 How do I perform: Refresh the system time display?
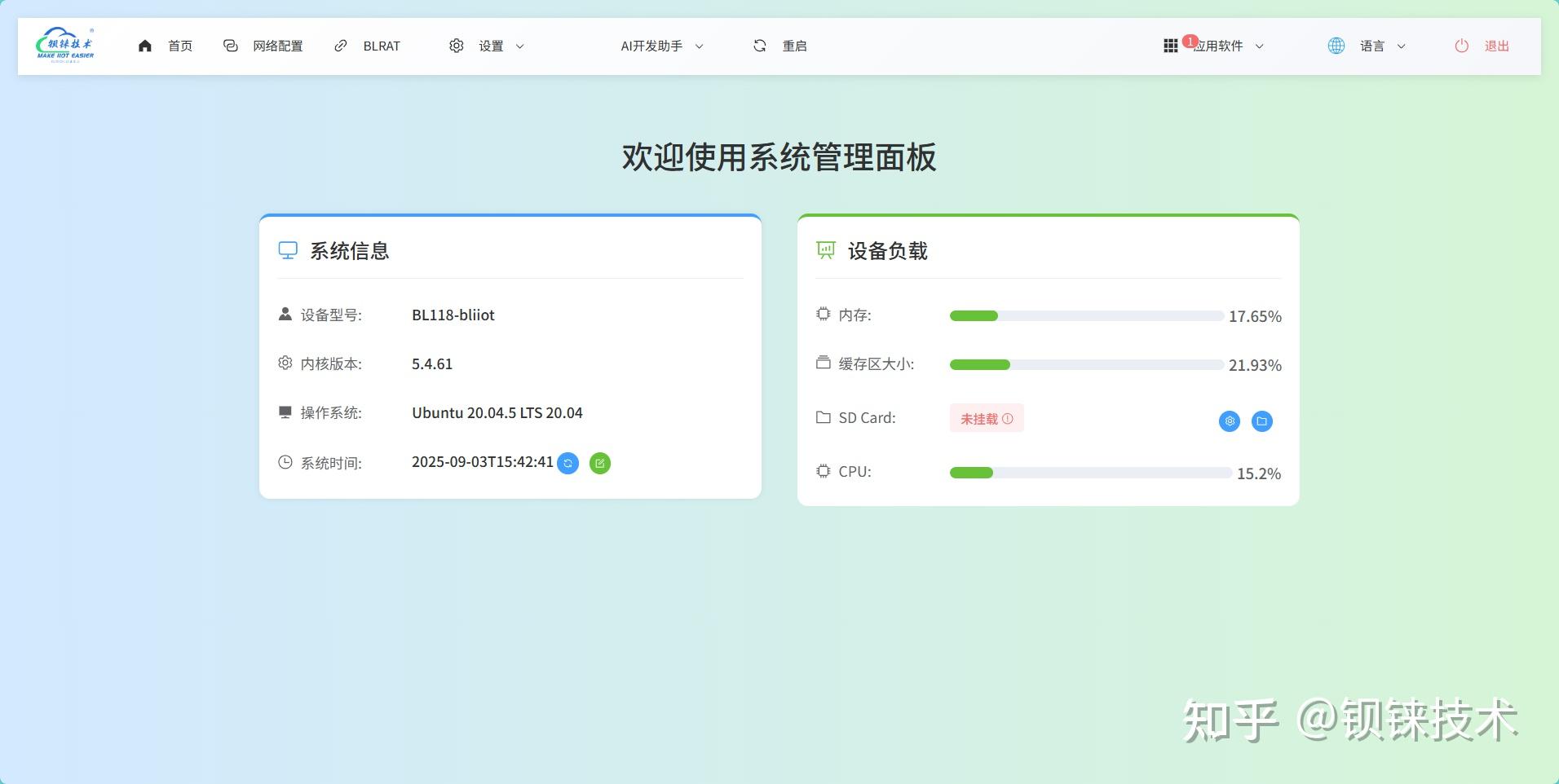tap(569, 462)
